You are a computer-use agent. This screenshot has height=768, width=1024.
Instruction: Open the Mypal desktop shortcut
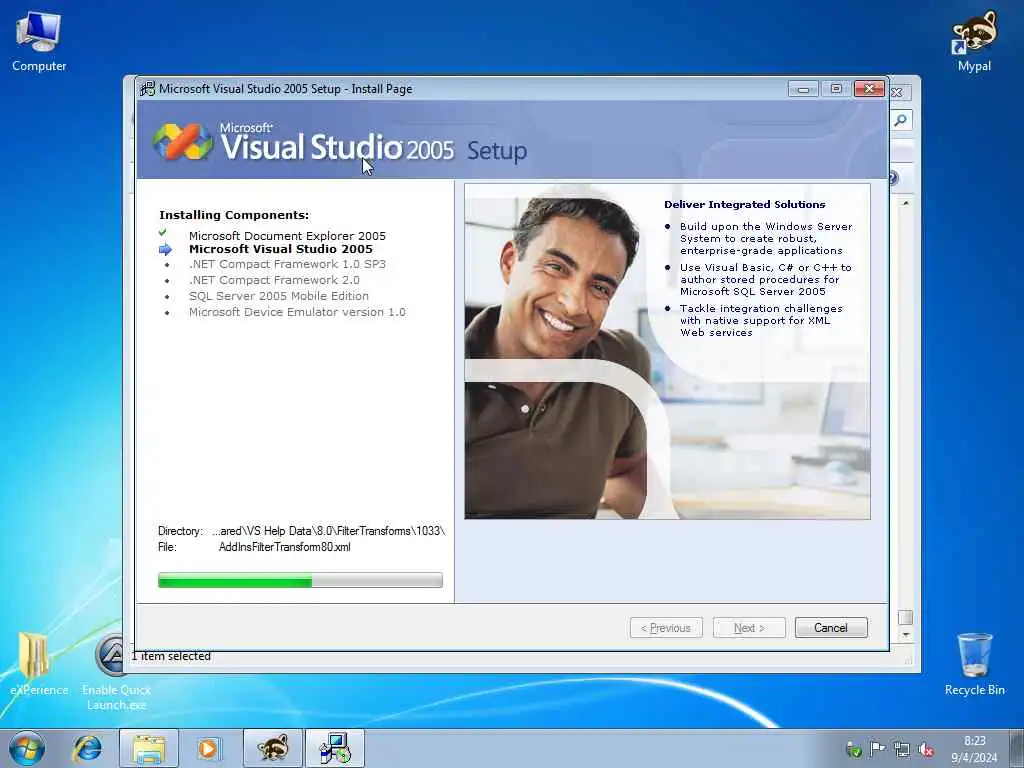click(x=974, y=40)
